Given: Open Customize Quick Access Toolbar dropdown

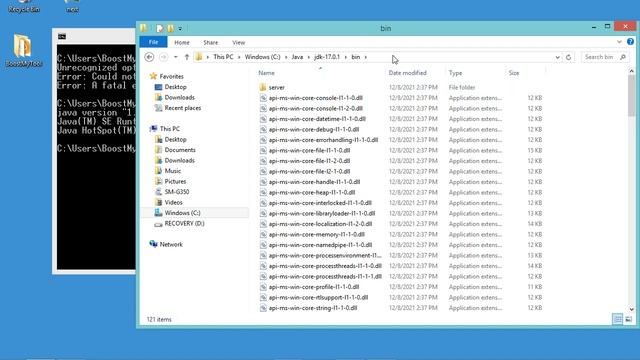Looking at the screenshot, I should (180, 29).
